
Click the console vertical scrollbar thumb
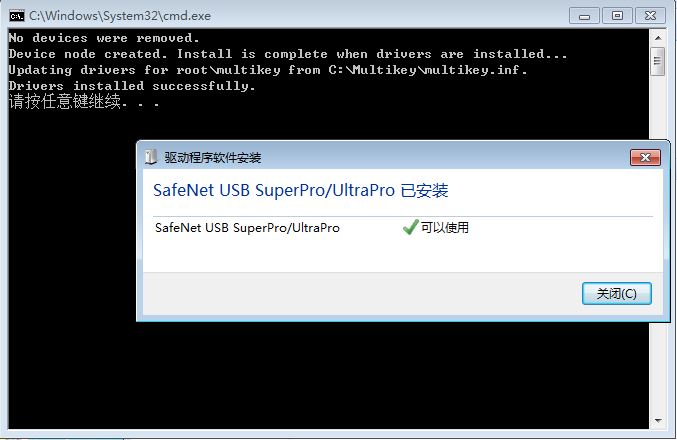(x=658, y=61)
